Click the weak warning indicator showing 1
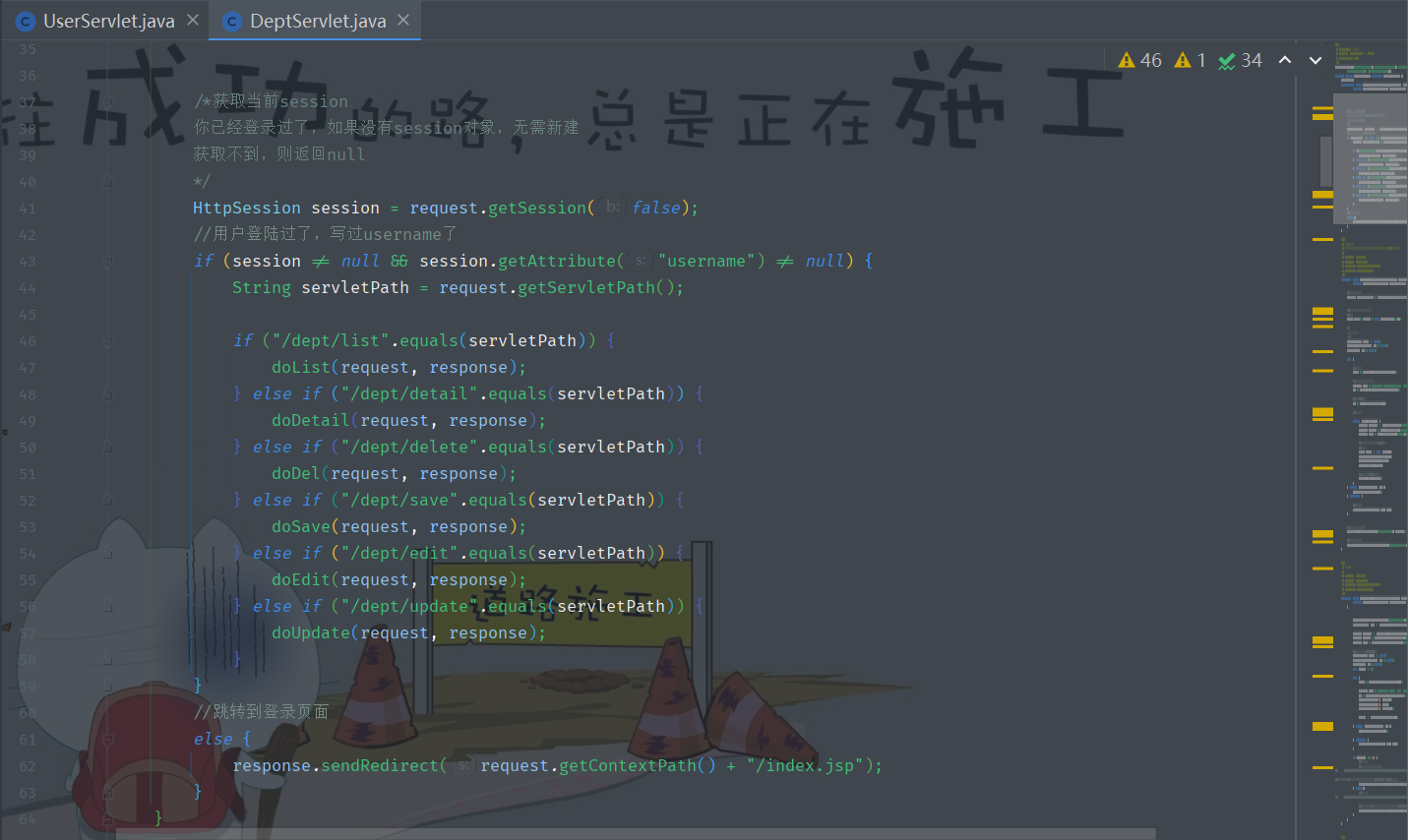This screenshot has width=1408, height=840. pos(1190,60)
